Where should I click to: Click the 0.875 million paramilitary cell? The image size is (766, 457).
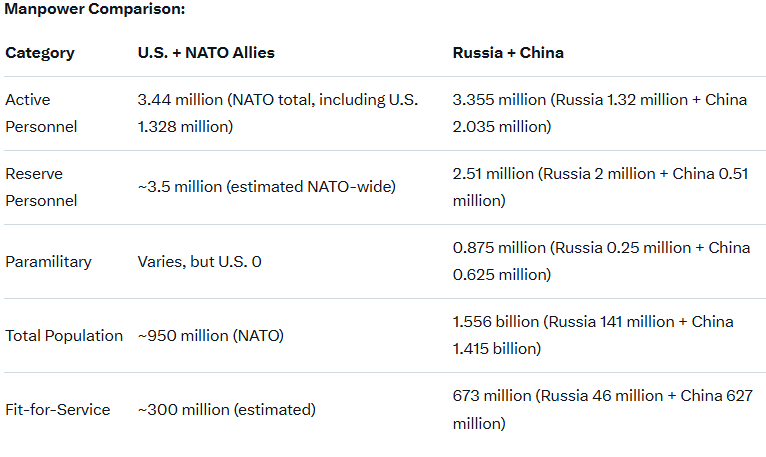point(601,261)
